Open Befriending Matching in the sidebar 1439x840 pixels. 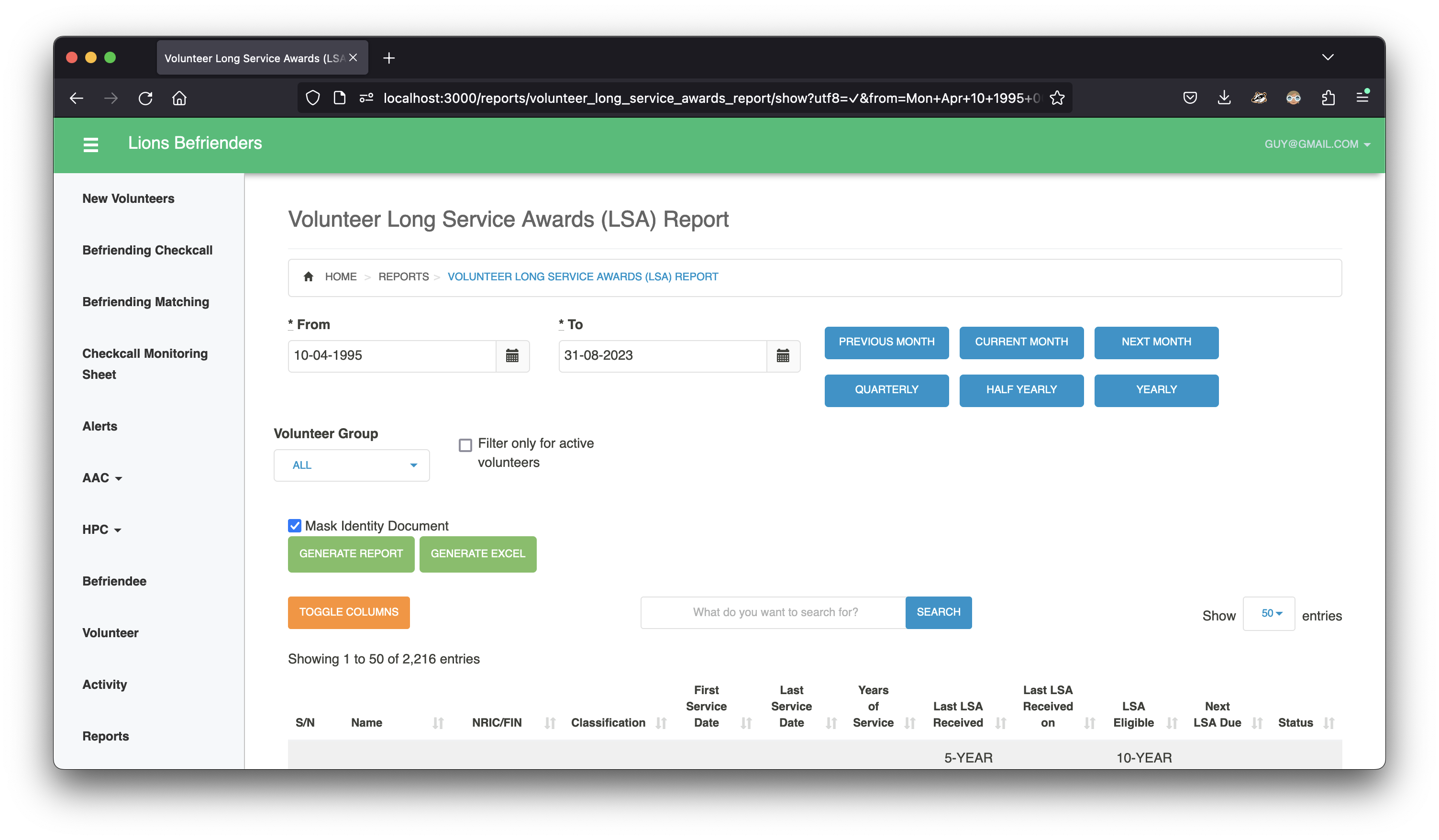145,301
